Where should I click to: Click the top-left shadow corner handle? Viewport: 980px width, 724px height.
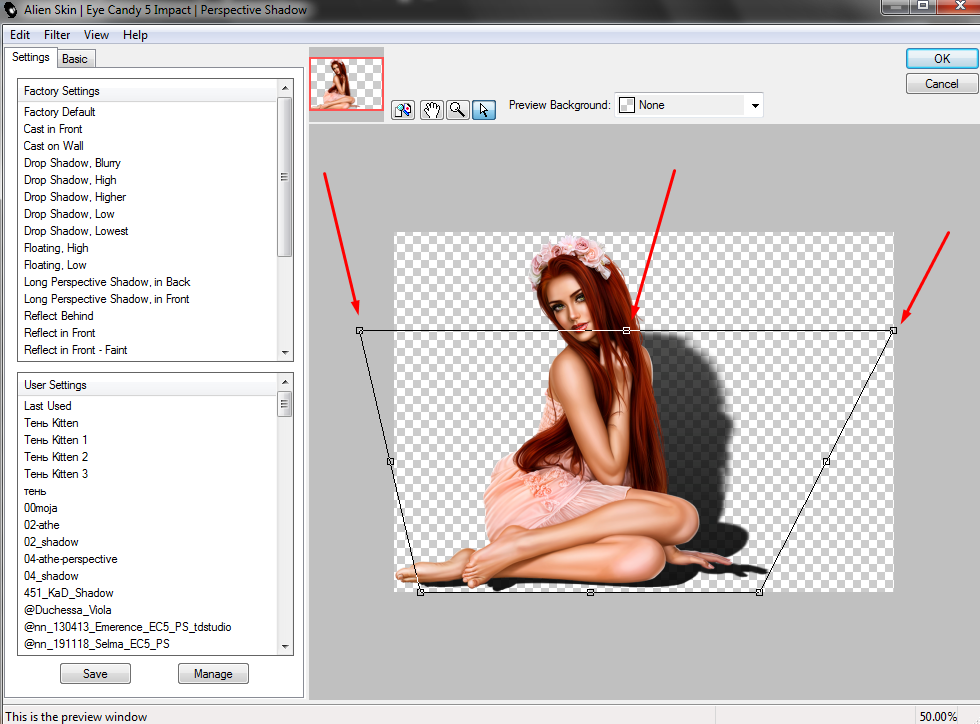[x=360, y=330]
